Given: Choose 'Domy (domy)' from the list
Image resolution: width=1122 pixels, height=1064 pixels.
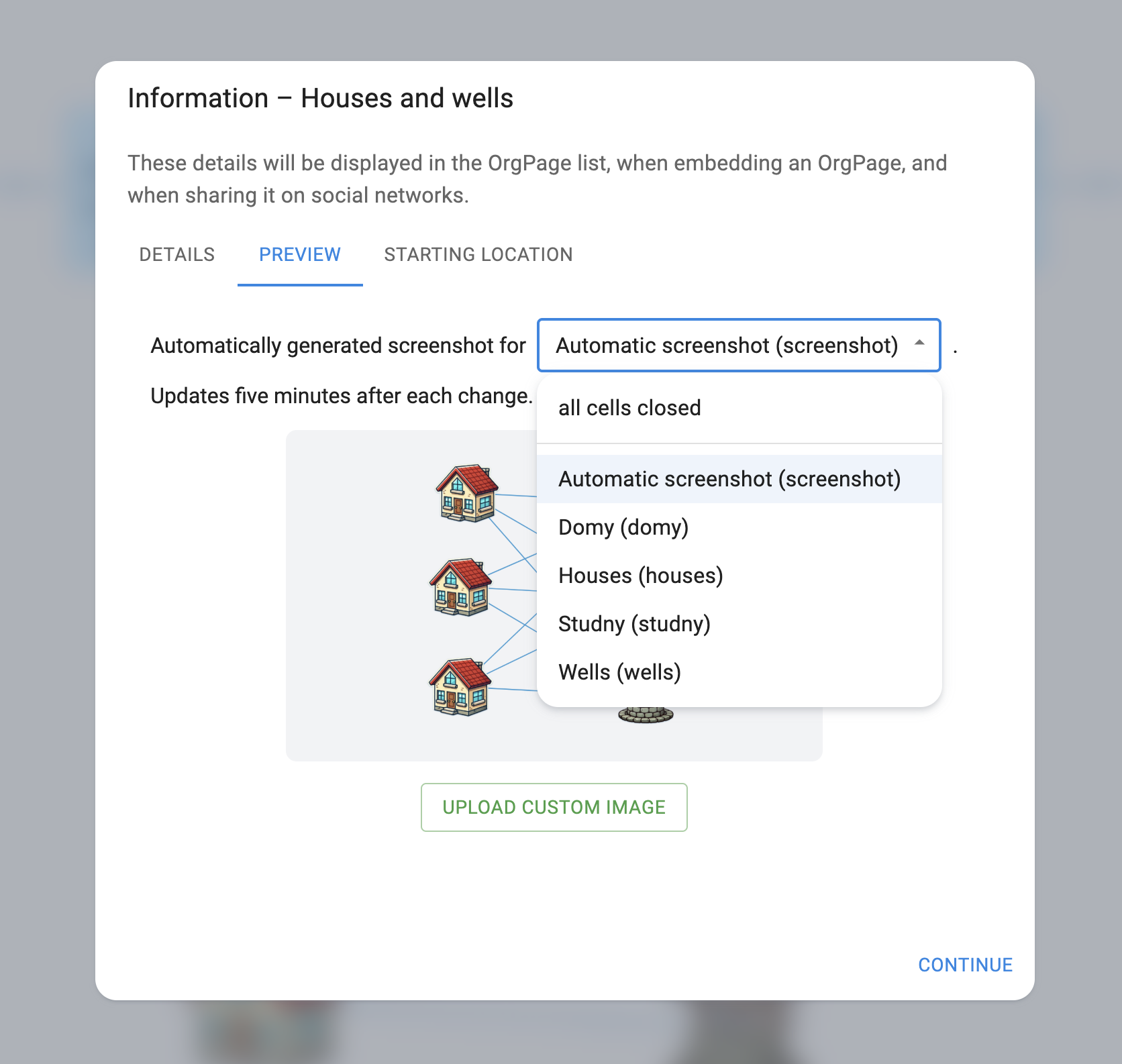Looking at the screenshot, I should (x=623, y=527).
